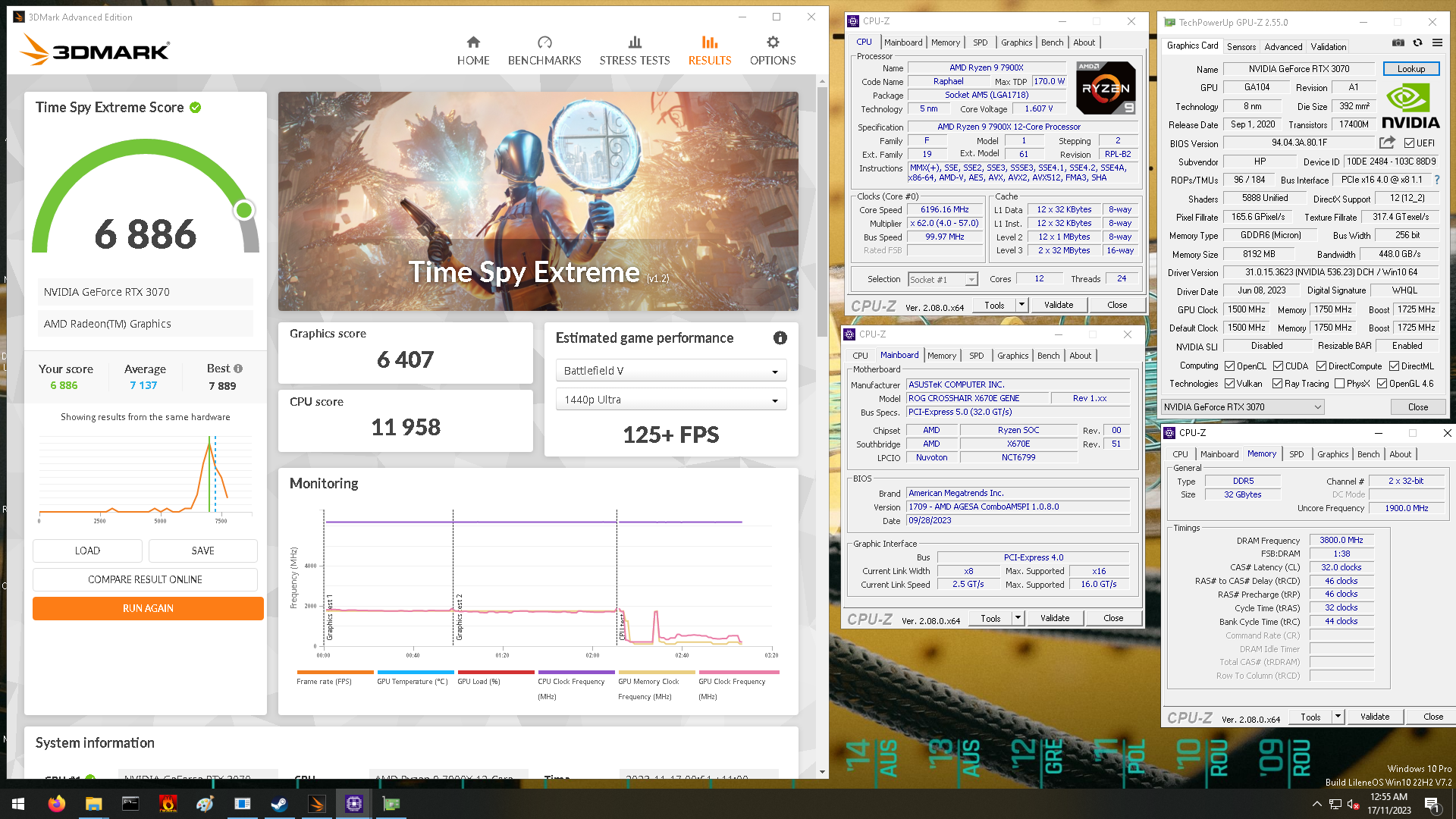The width and height of the screenshot is (1456, 819).
Task: Switch to 3DMark via its taskbar icon
Action: coord(316,804)
